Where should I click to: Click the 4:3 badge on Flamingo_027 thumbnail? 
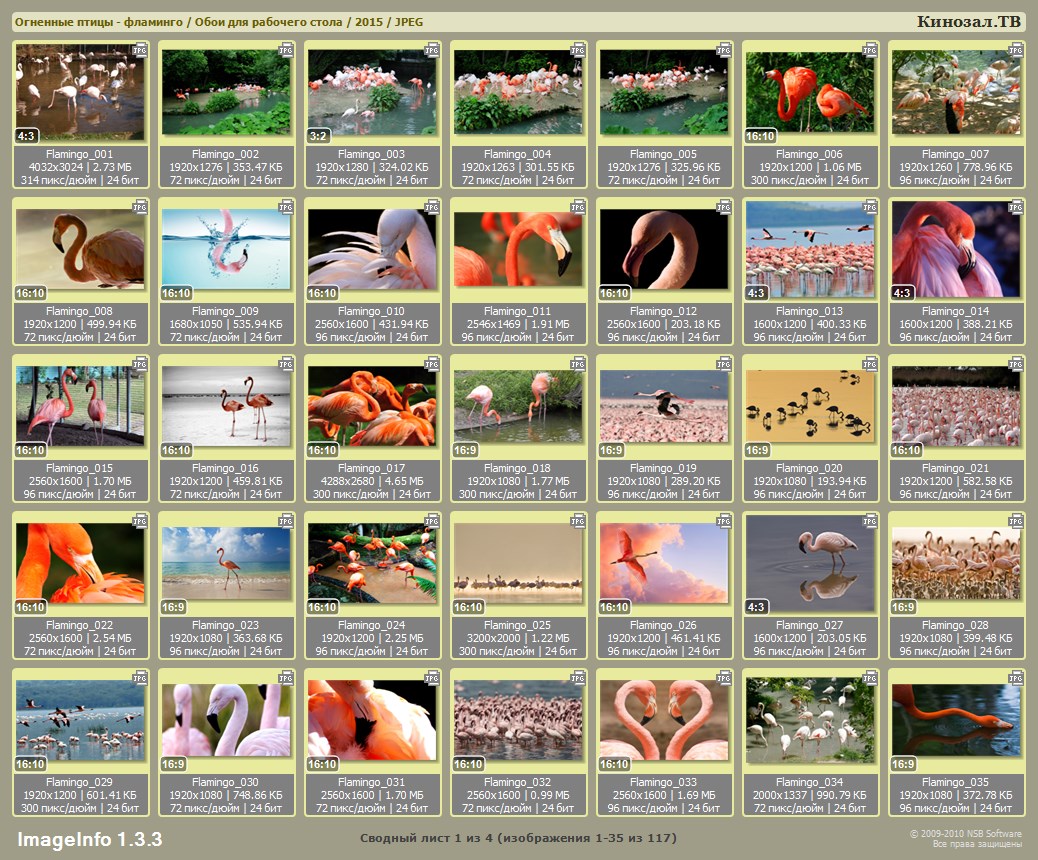[x=757, y=607]
